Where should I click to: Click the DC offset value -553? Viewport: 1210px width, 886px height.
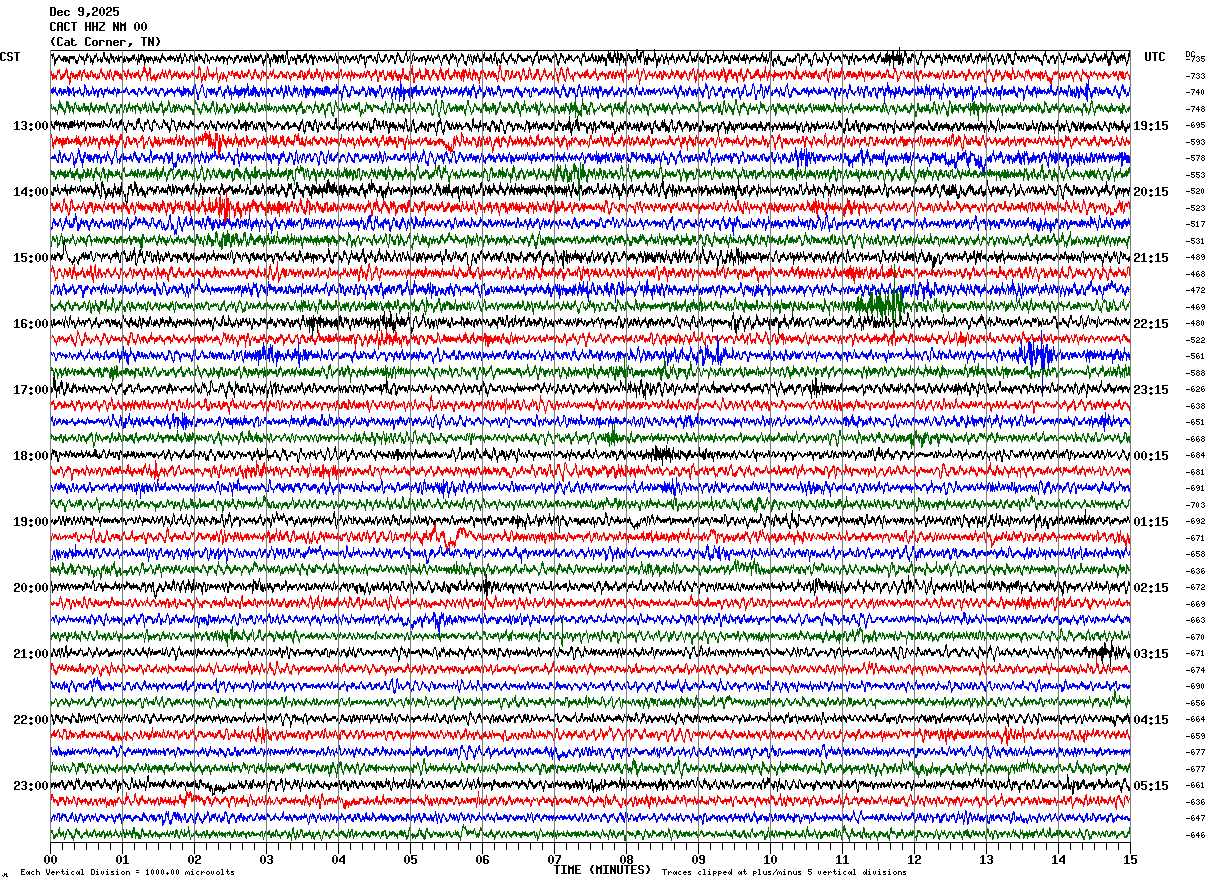tap(1195, 175)
